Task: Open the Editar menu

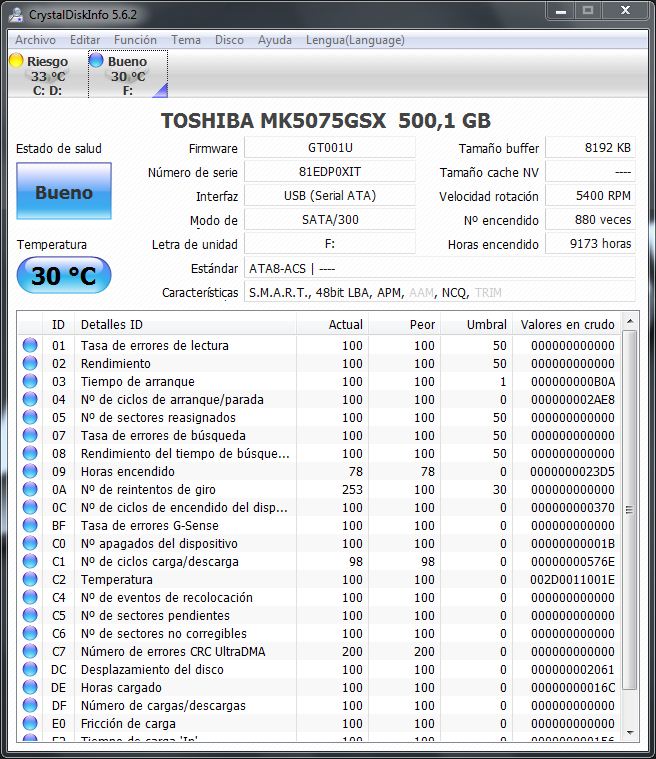Action: tap(85, 40)
